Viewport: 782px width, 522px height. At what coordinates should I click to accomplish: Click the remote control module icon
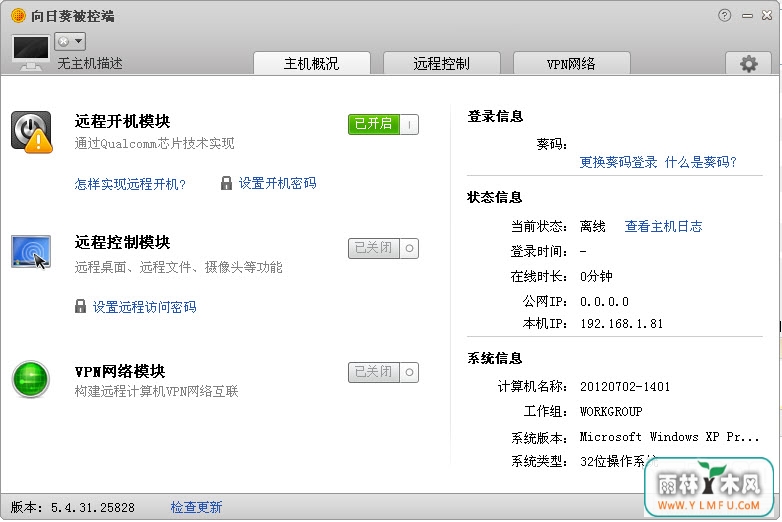point(31,252)
